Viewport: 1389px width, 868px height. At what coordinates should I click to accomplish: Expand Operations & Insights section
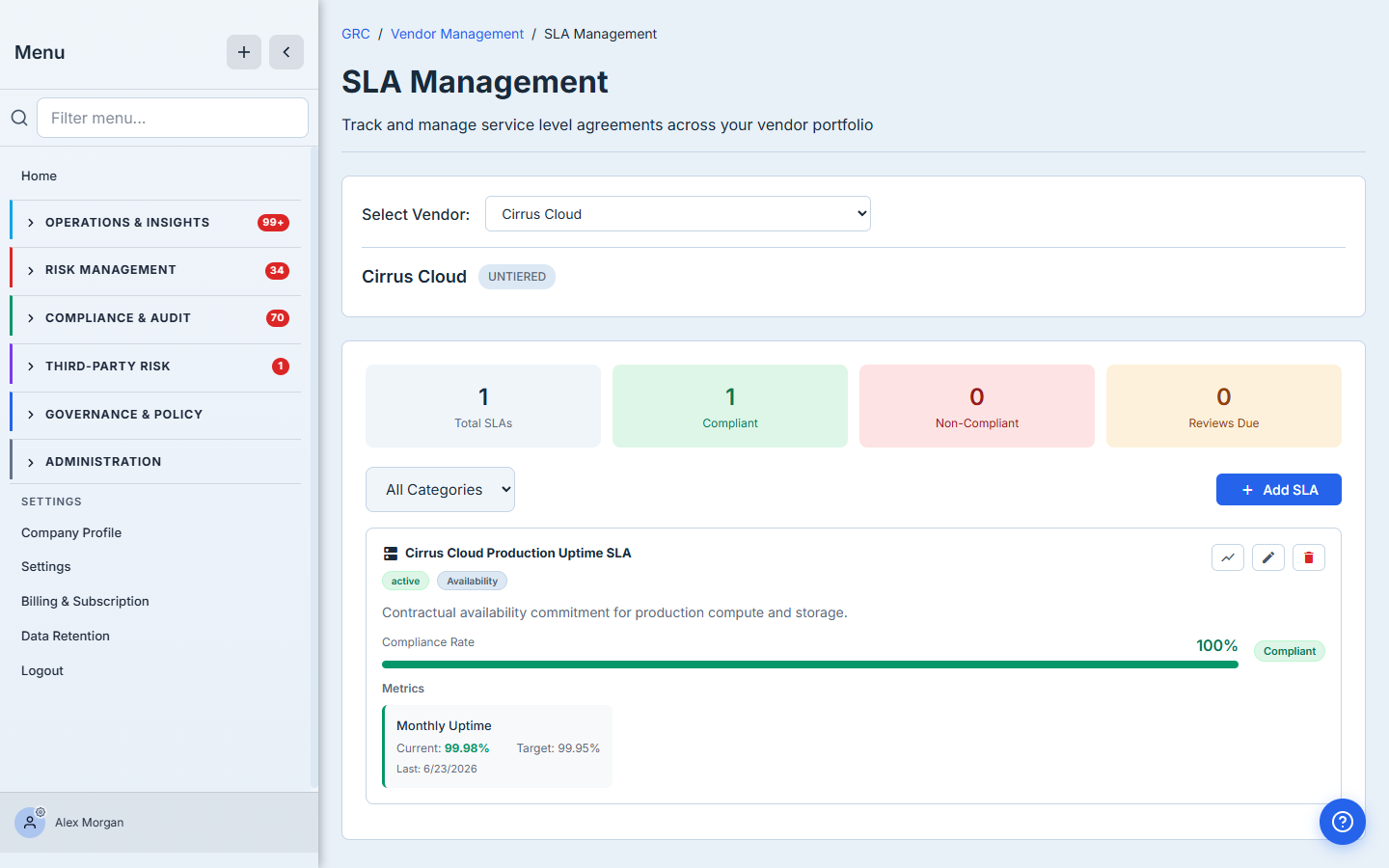pyautogui.click(x=155, y=223)
